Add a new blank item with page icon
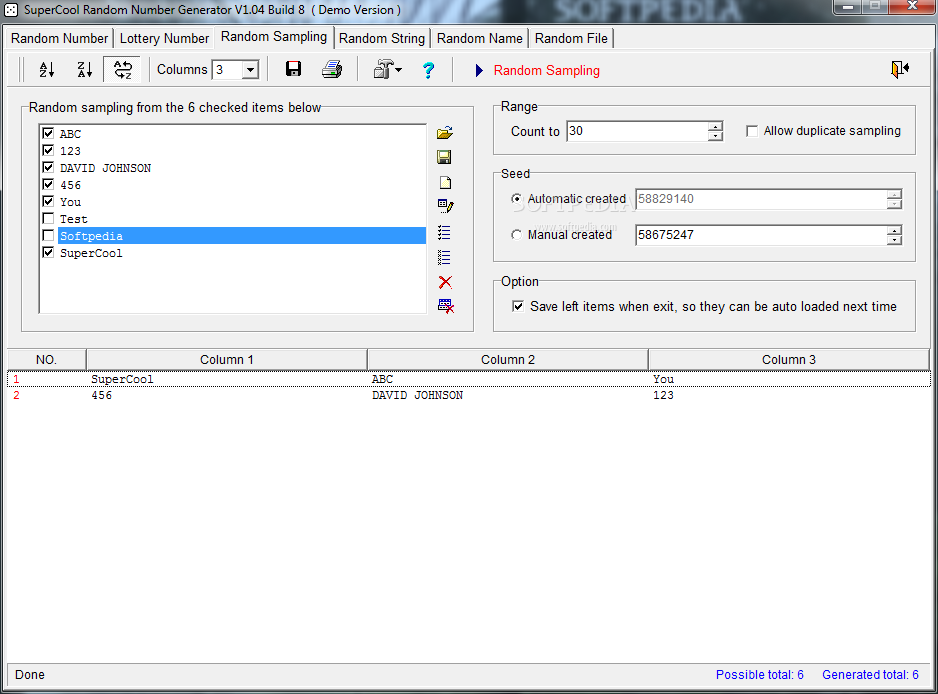The height and width of the screenshot is (694, 938). (x=445, y=182)
